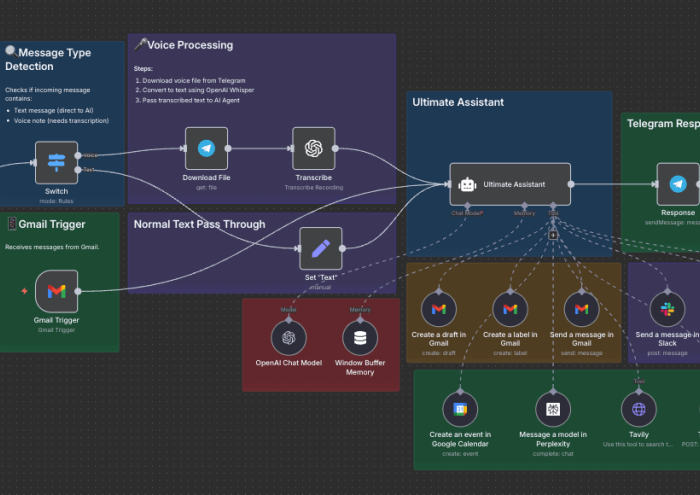The width and height of the screenshot is (700, 495).
Task: Click the Transcribe node output connector
Action: click(x=335, y=148)
